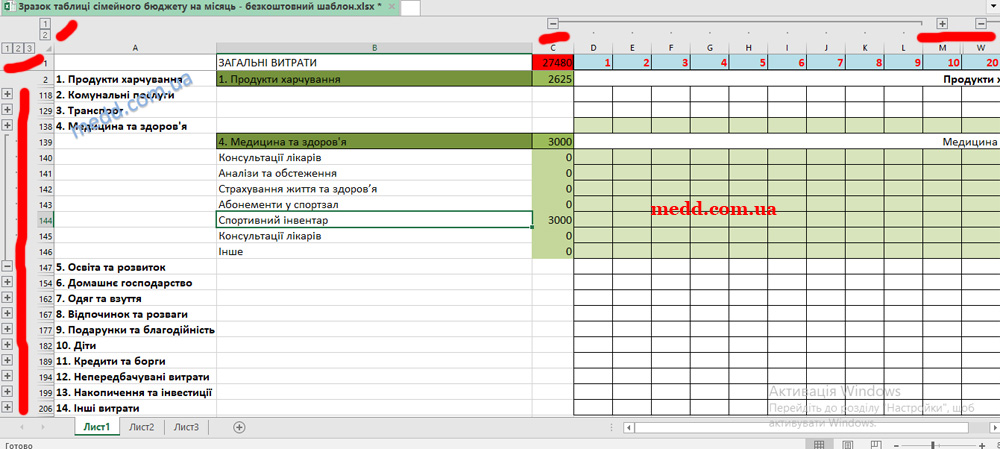Select the Аналізи та обстеження cell
Screen dimensions: 1000x449
click(374, 173)
